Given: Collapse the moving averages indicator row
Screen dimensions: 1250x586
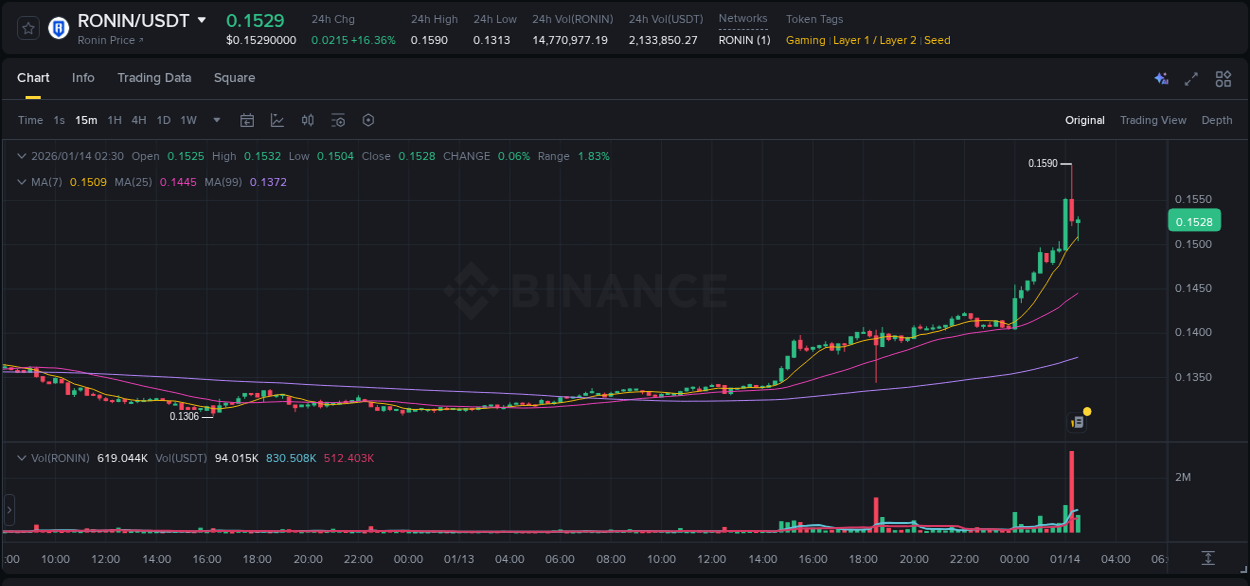Looking at the screenshot, I should click(x=21, y=182).
